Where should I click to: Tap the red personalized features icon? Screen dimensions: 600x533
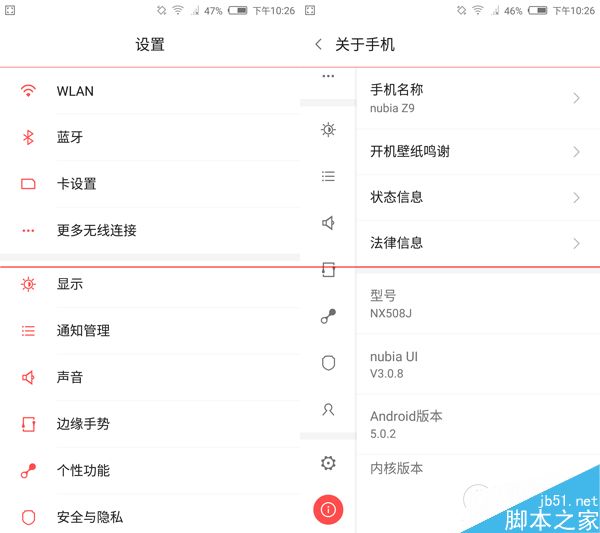coord(28,471)
